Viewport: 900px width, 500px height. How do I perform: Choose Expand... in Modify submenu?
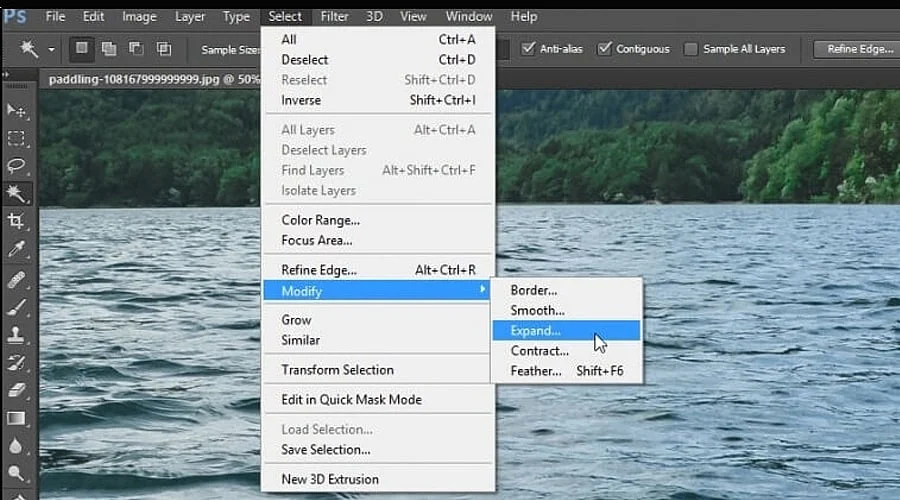[x=567, y=330]
